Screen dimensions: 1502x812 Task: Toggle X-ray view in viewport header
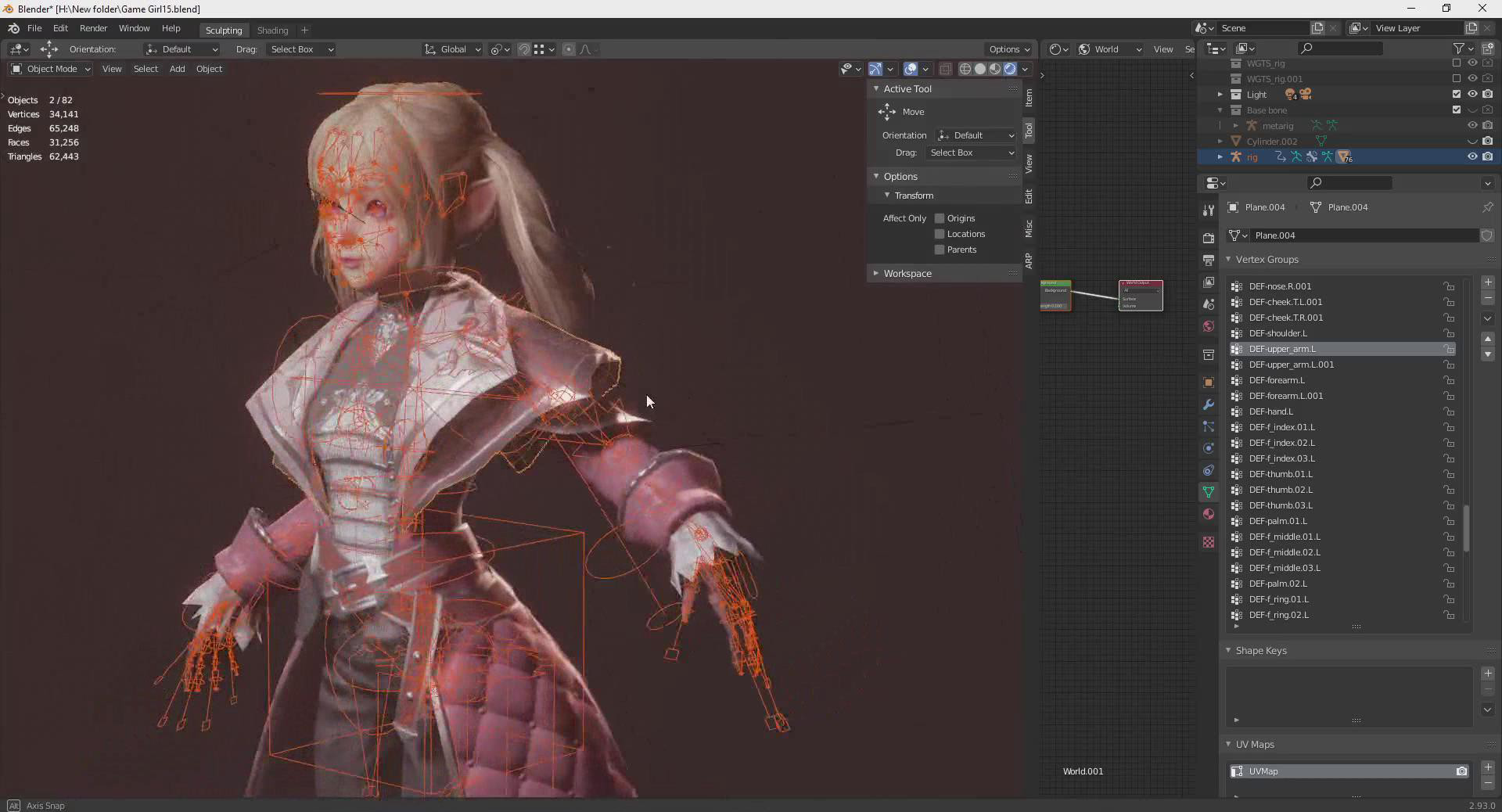[945, 69]
